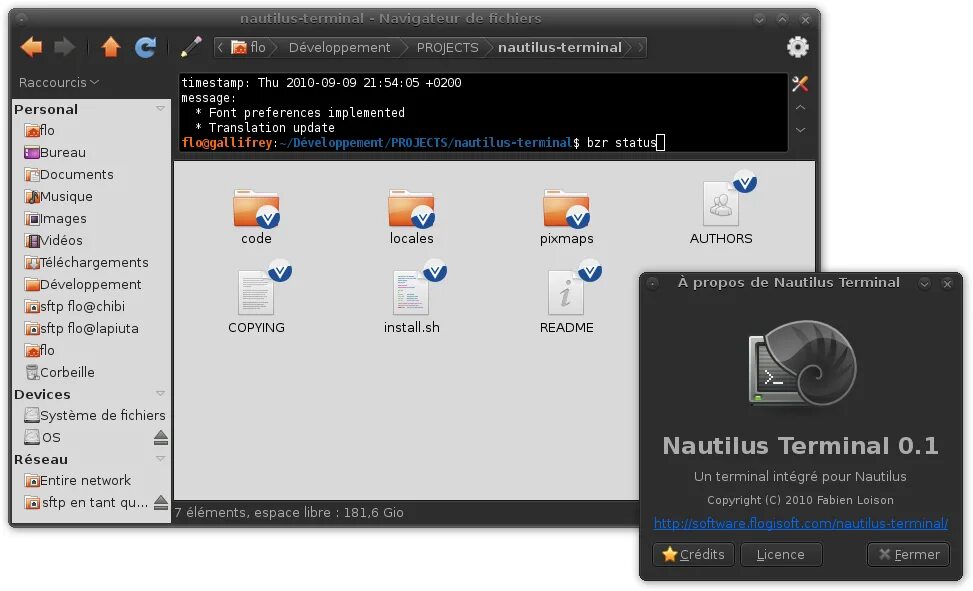
Task: Navigate to PROJECTS in path bar
Action: pyautogui.click(x=447, y=48)
